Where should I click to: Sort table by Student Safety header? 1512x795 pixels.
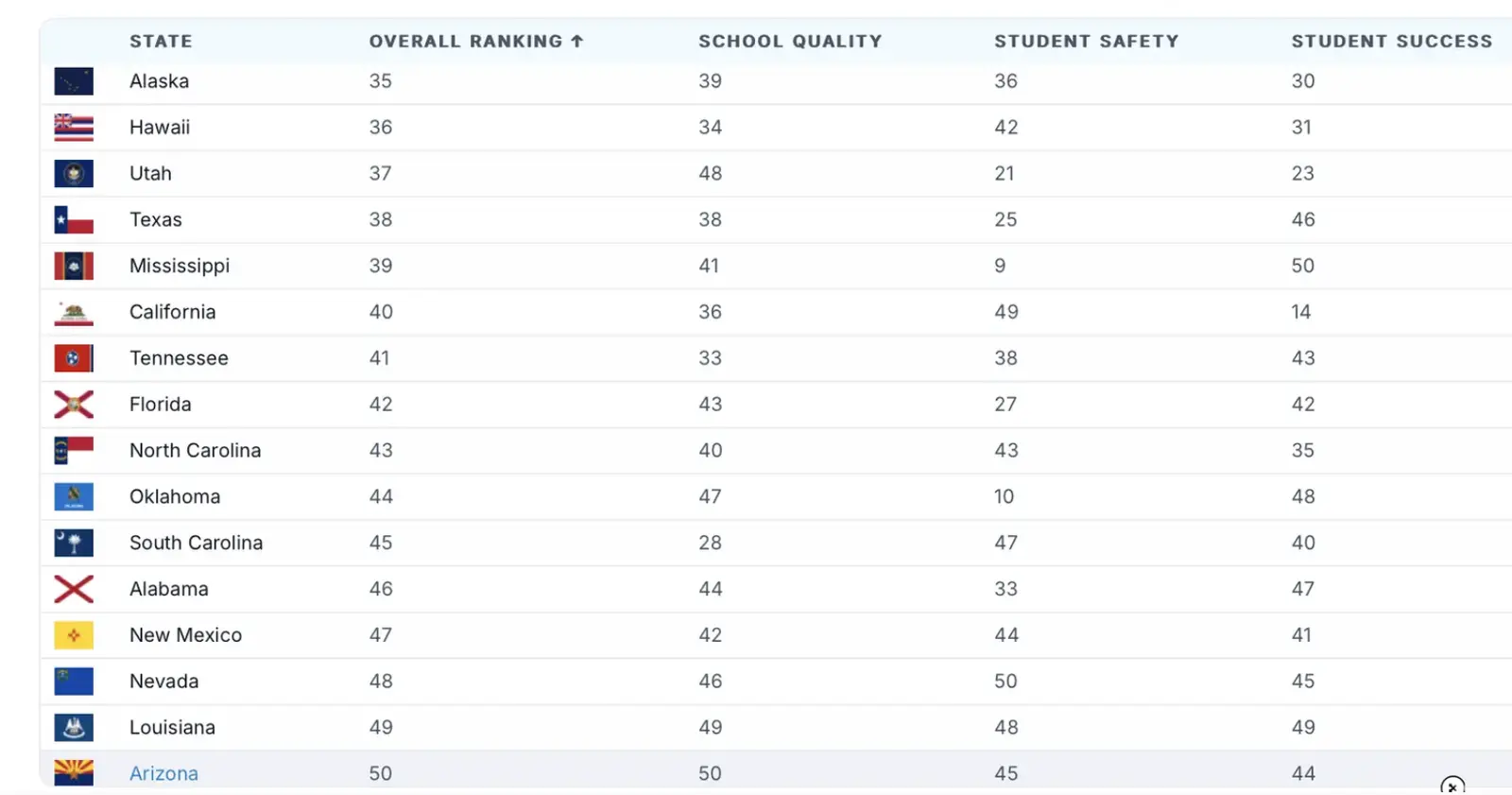click(x=1086, y=42)
